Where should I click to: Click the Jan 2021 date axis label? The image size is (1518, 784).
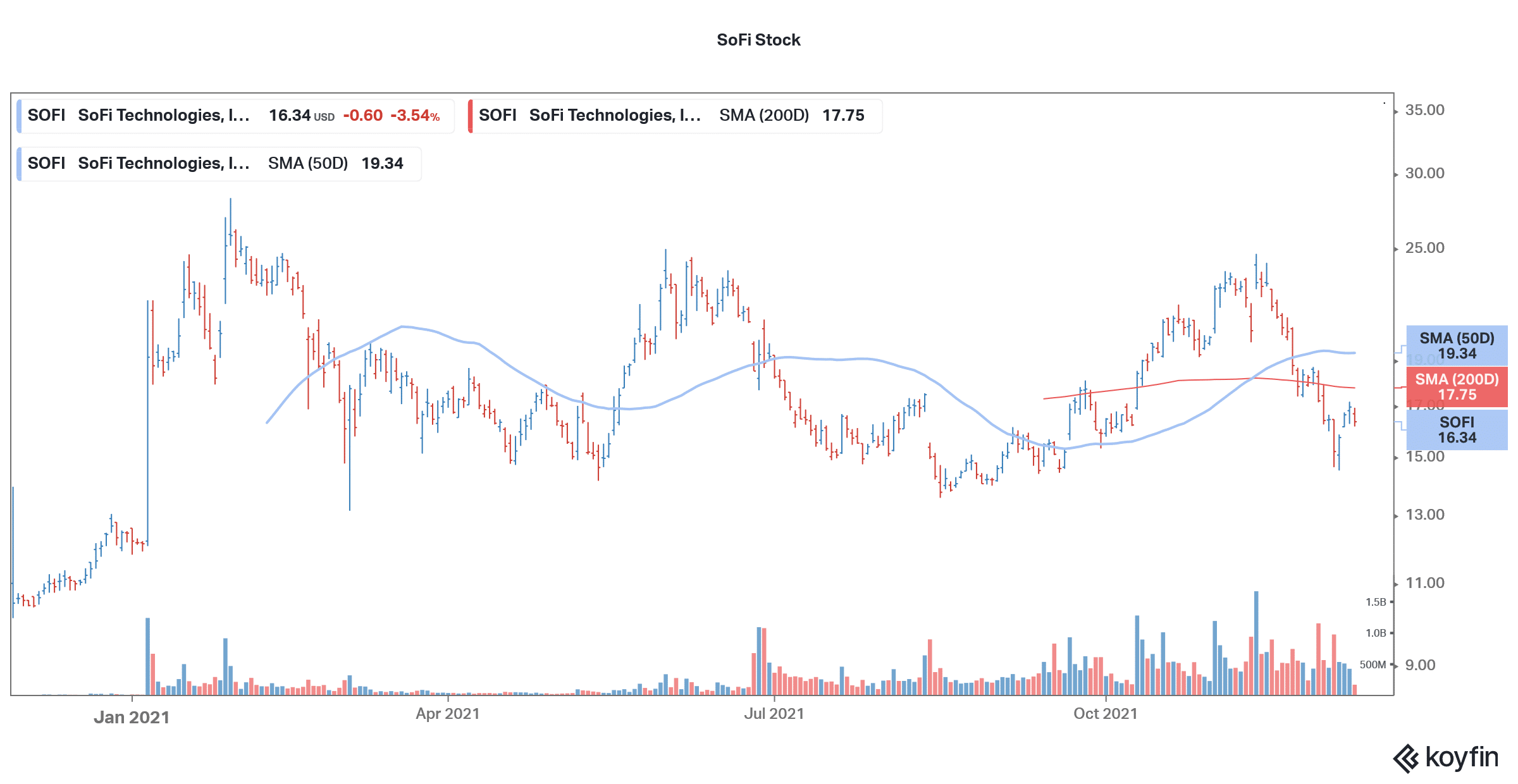(132, 718)
